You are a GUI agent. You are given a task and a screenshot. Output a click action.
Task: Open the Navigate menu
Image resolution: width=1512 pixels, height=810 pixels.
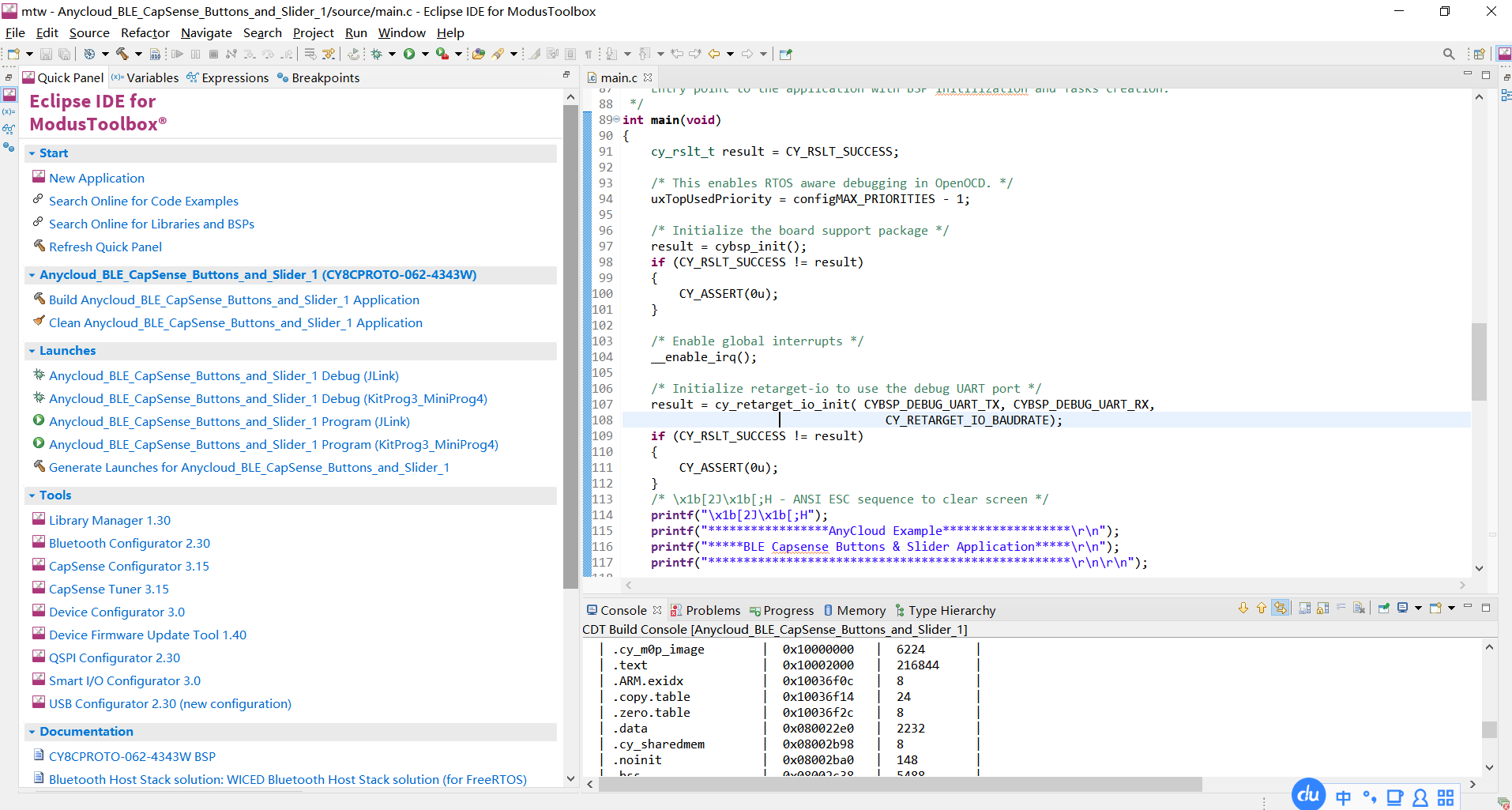point(206,32)
